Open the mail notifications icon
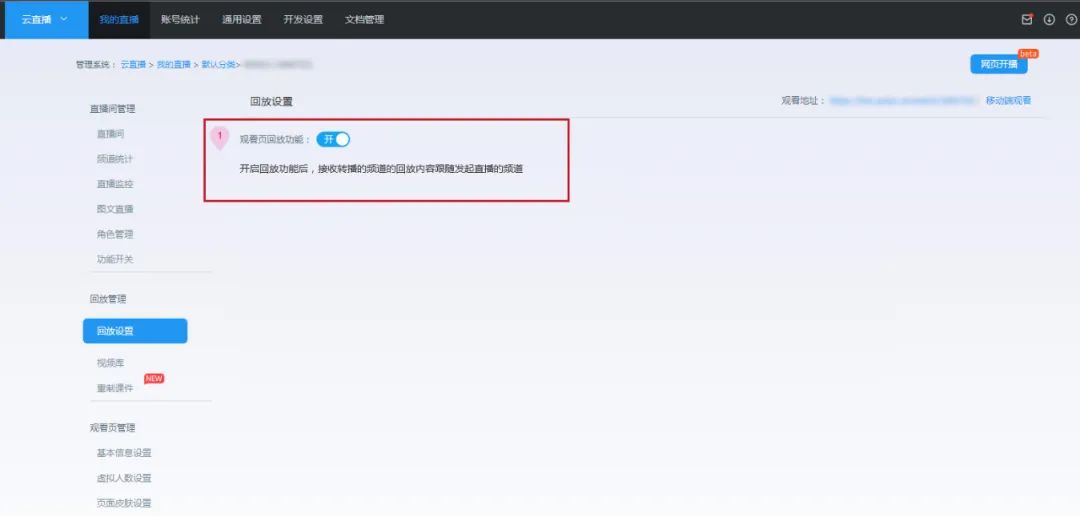The image size is (1080, 516). click(1027, 20)
